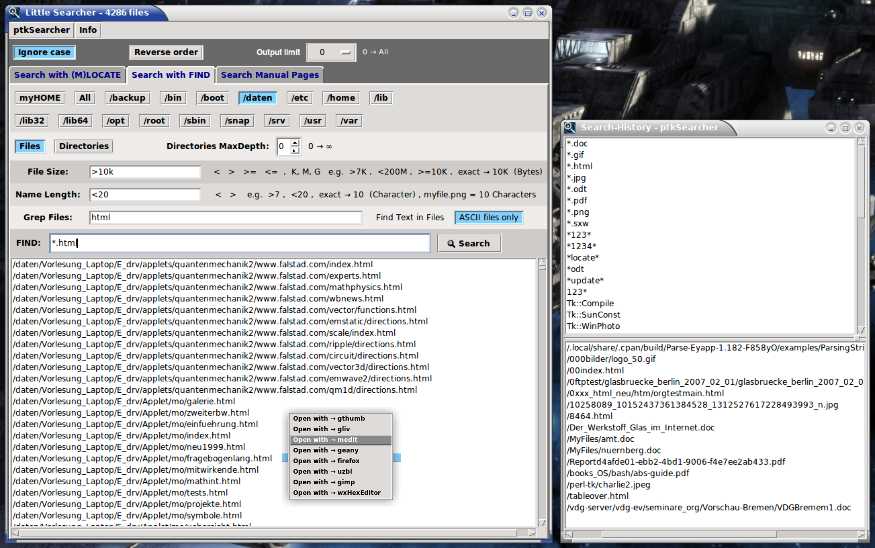Open the Search Manual Pages tab

tap(270, 75)
